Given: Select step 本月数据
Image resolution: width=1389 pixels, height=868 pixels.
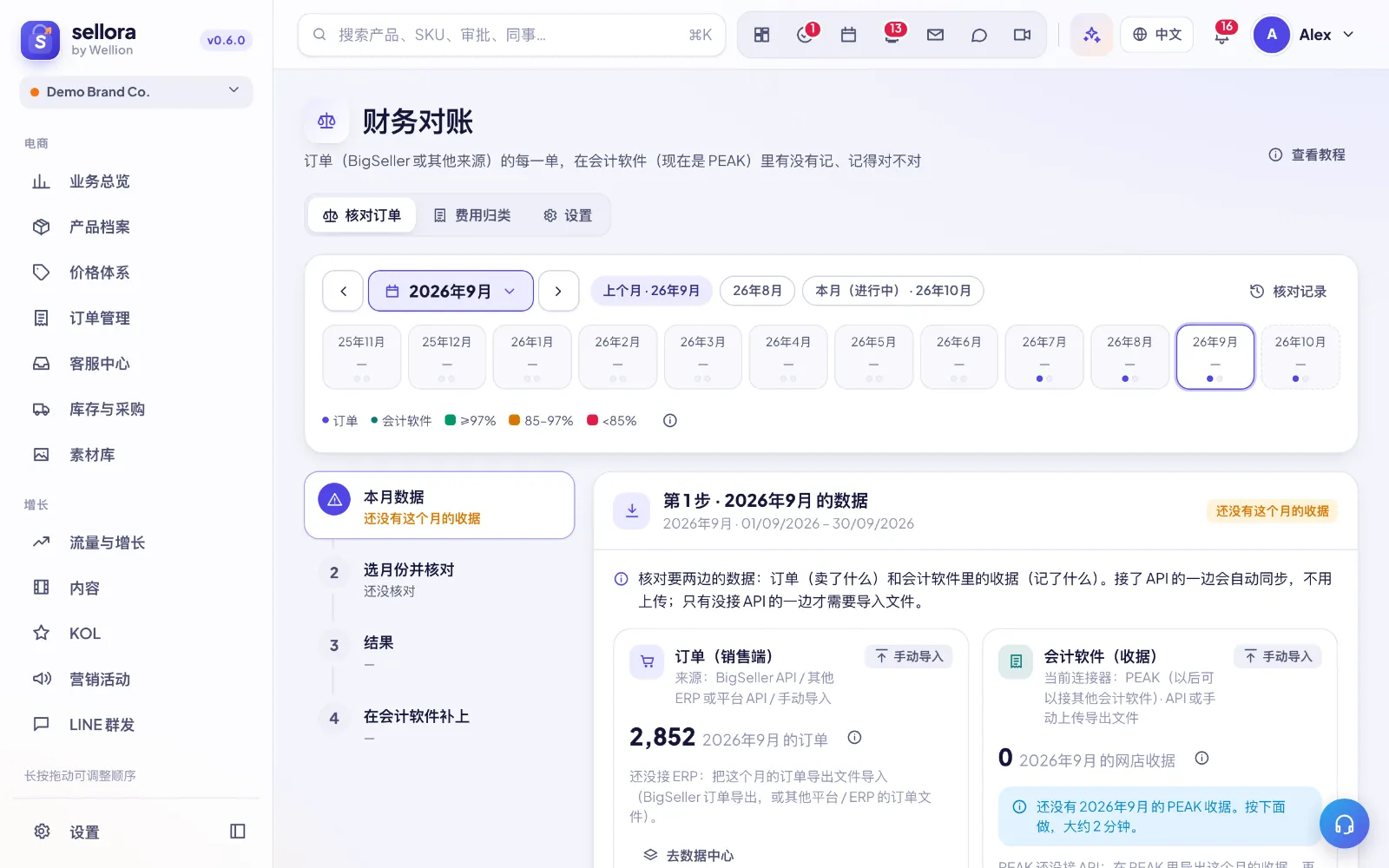Looking at the screenshot, I should click(x=439, y=505).
